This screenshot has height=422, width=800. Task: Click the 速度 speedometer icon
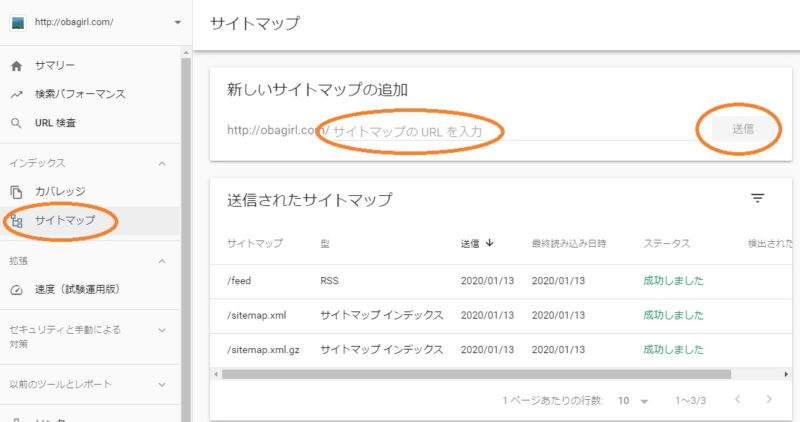click(x=16, y=290)
